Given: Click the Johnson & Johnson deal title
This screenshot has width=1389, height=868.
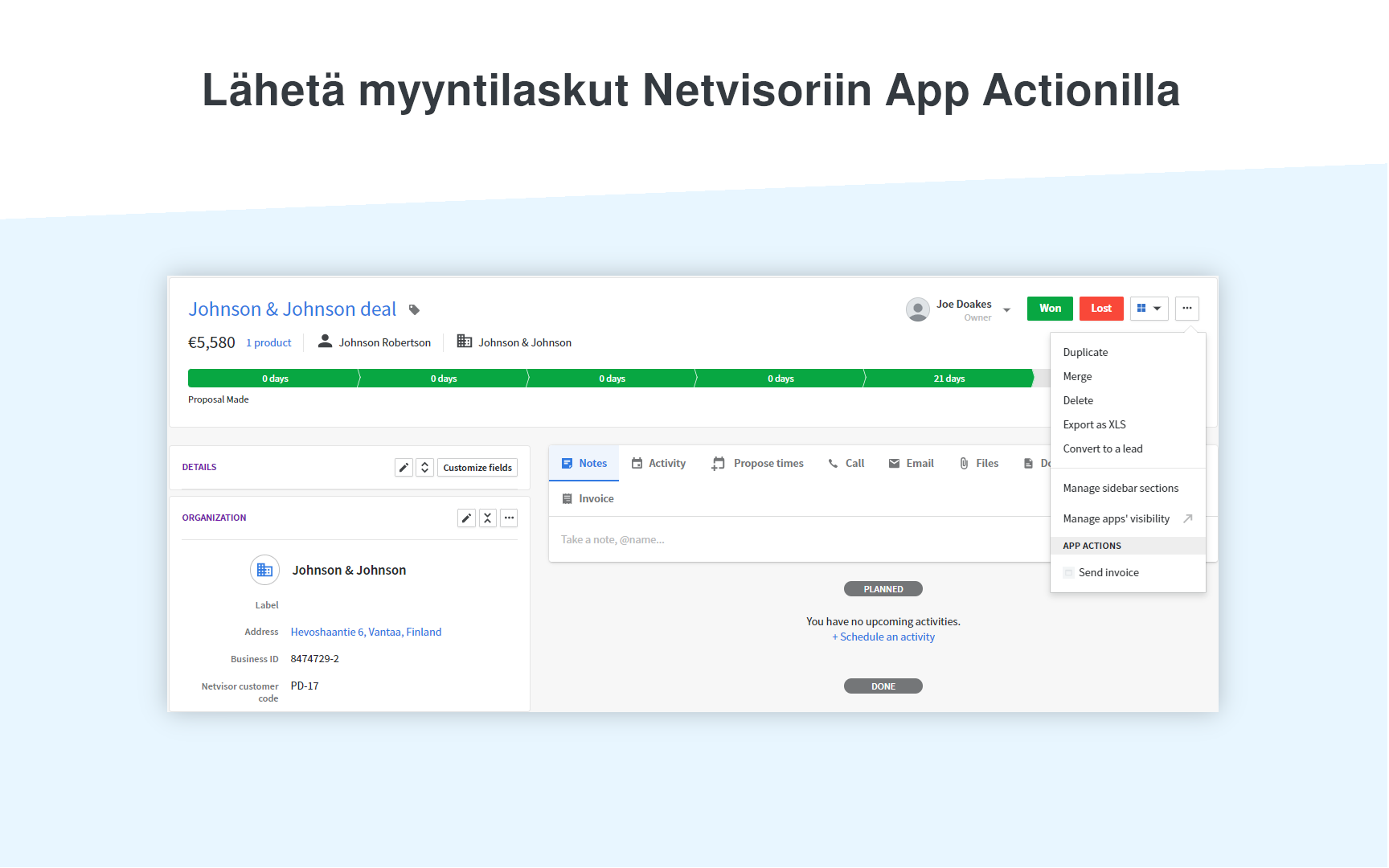Looking at the screenshot, I should (x=292, y=309).
